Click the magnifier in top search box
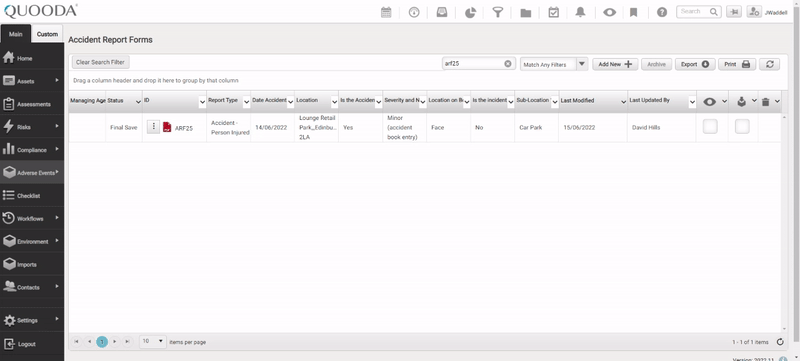Screen dimensions: 800x361 [714, 12]
